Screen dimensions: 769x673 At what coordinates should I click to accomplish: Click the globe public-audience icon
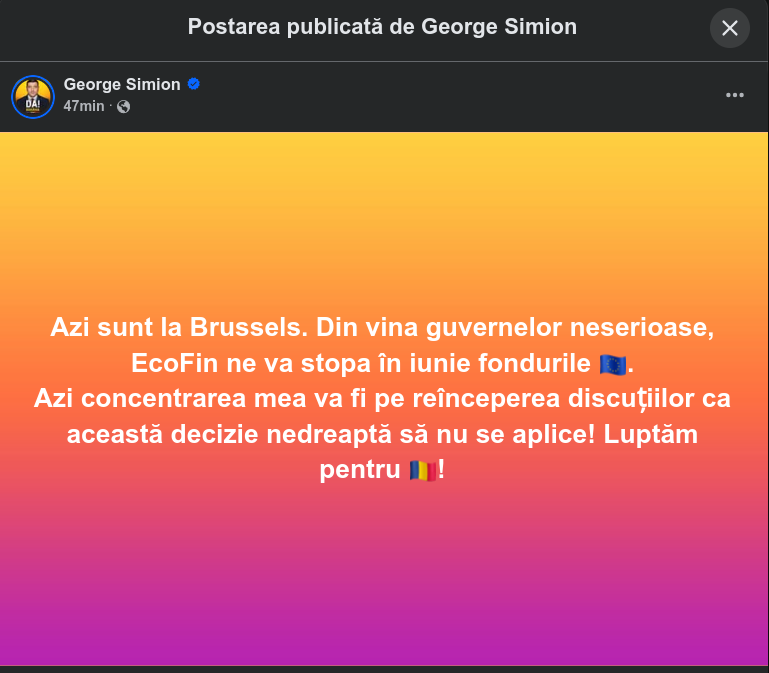[123, 106]
